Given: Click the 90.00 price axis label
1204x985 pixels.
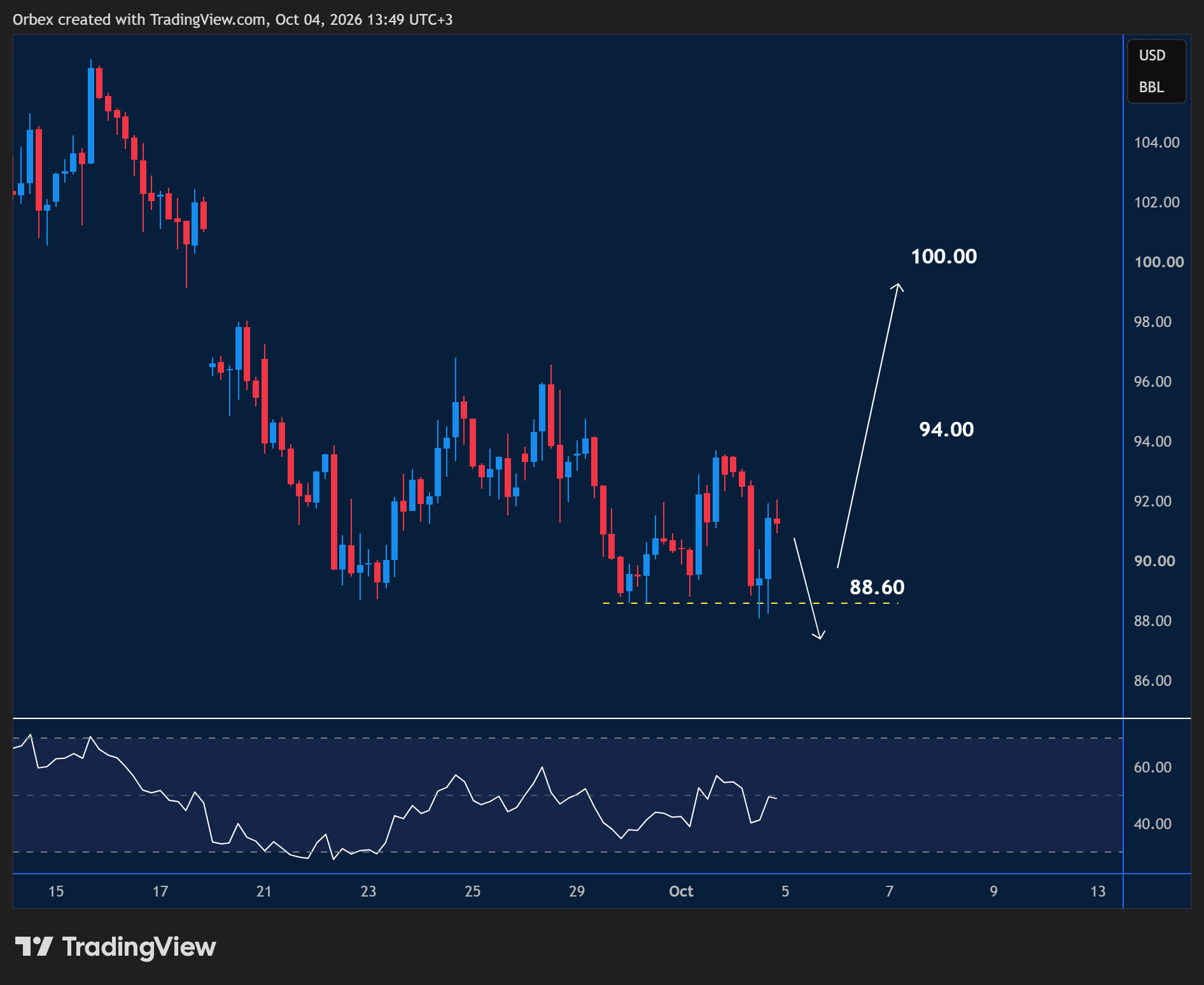Looking at the screenshot, I should (x=1154, y=561).
